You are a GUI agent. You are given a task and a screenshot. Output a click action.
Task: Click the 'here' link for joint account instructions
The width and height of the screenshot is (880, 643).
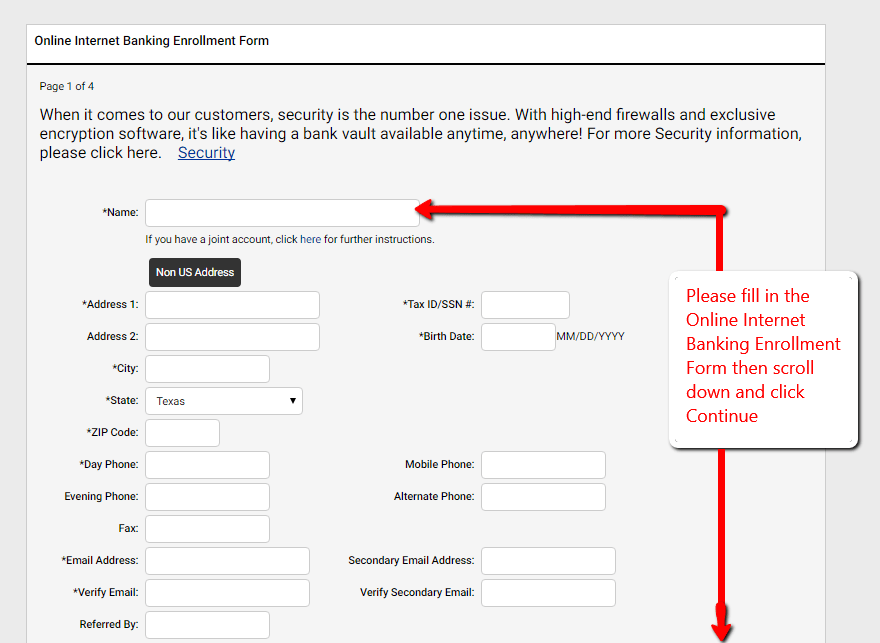pyautogui.click(x=309, y=239)
